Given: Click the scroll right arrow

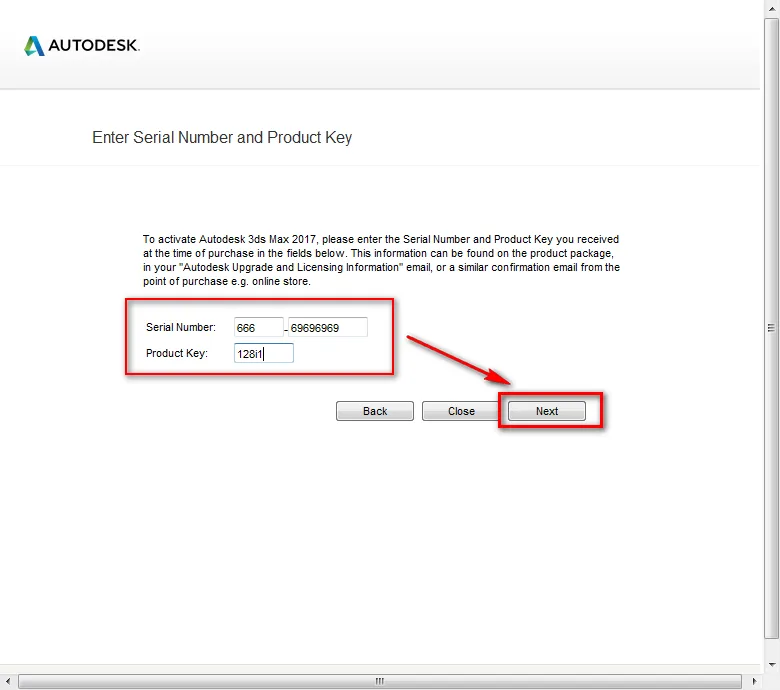Looking at the screenshot, I should tap(754, 681).
